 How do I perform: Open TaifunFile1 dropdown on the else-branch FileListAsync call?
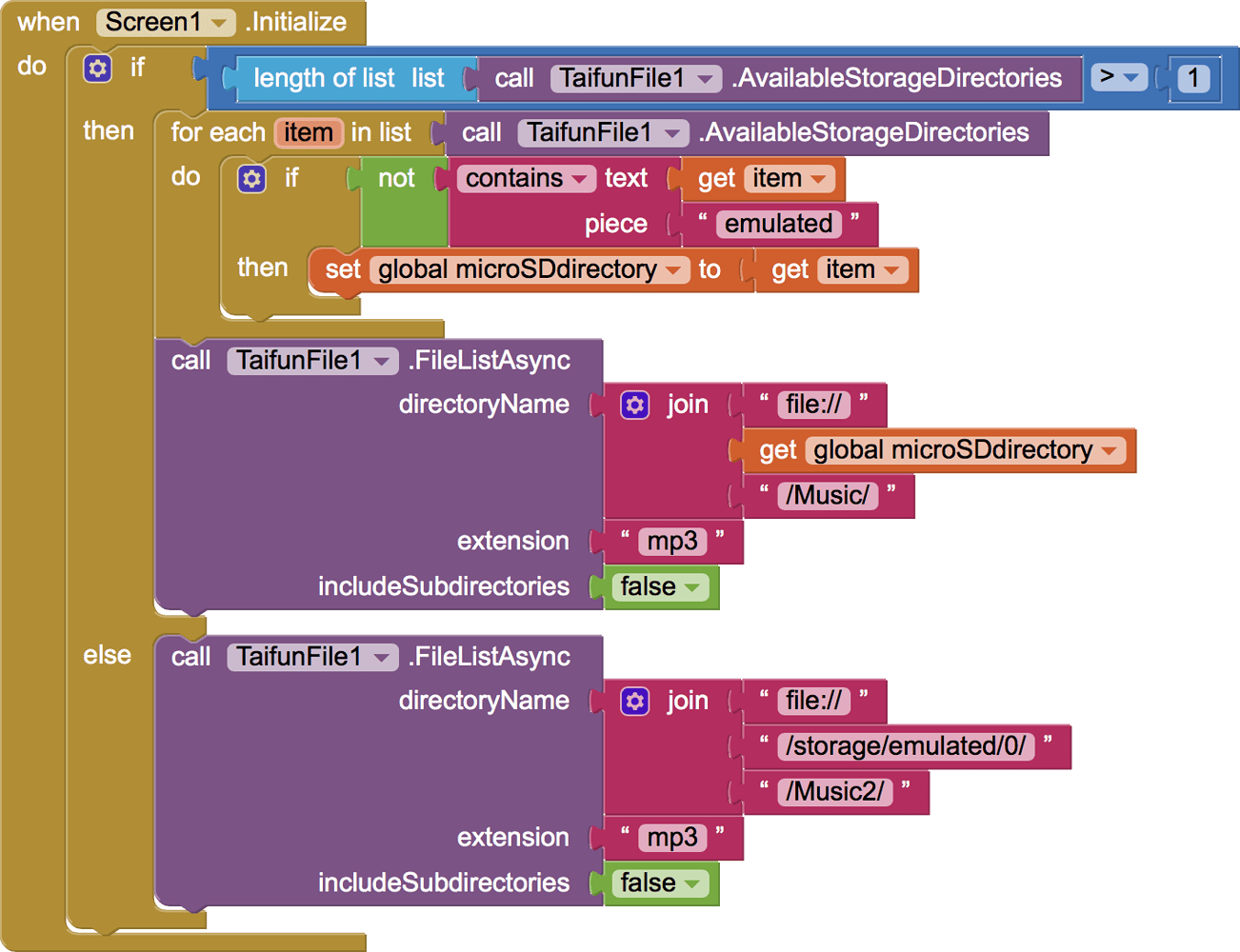(x=312, y=657)
